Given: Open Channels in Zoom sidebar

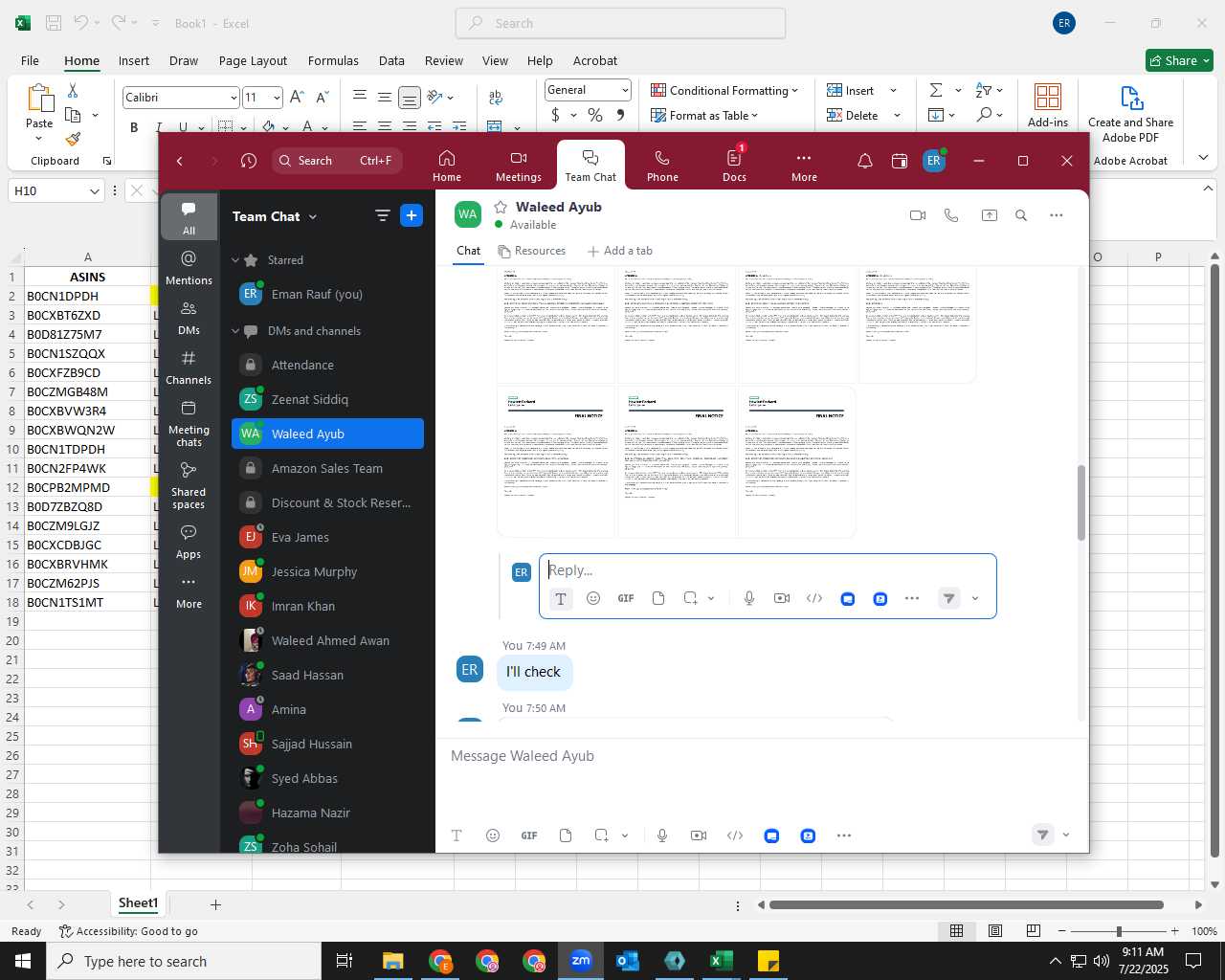Looking at the screenshot, I should pos(189,367).
